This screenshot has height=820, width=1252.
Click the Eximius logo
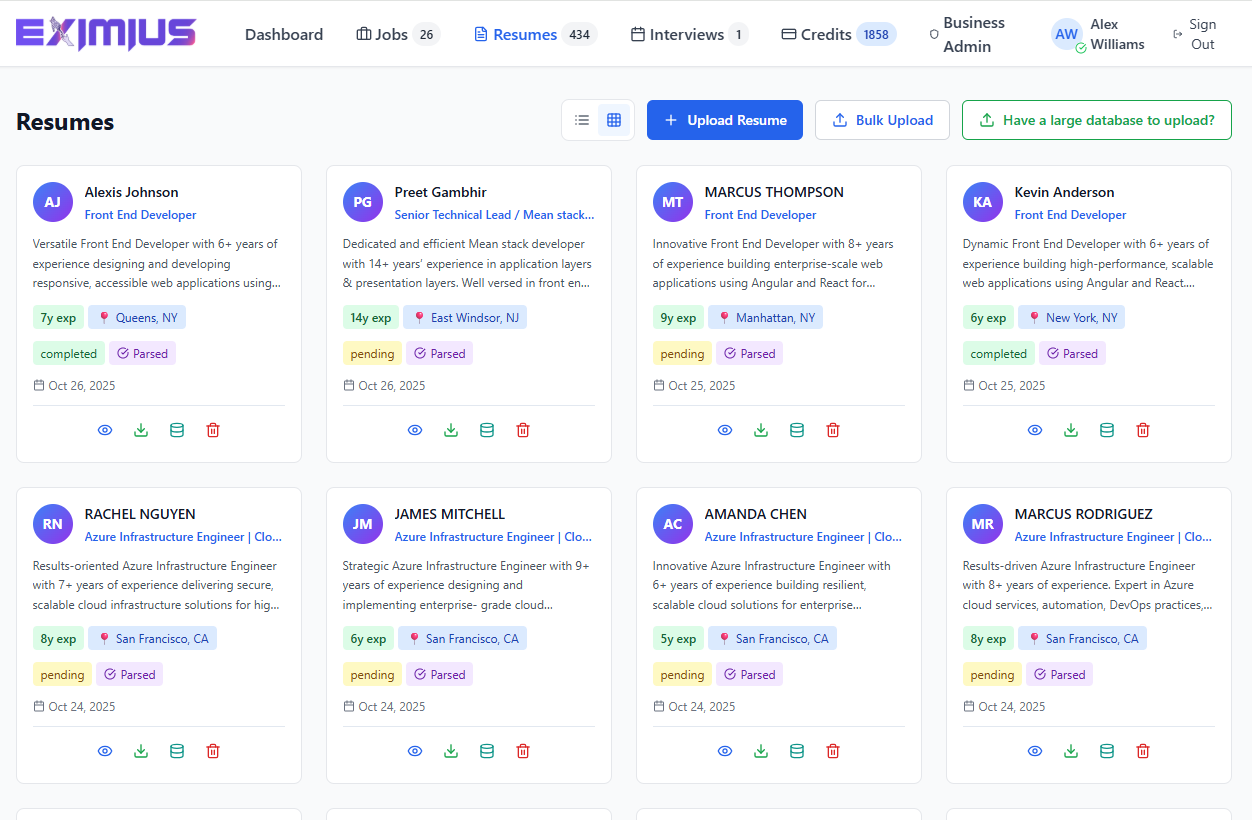click(106, 34)
